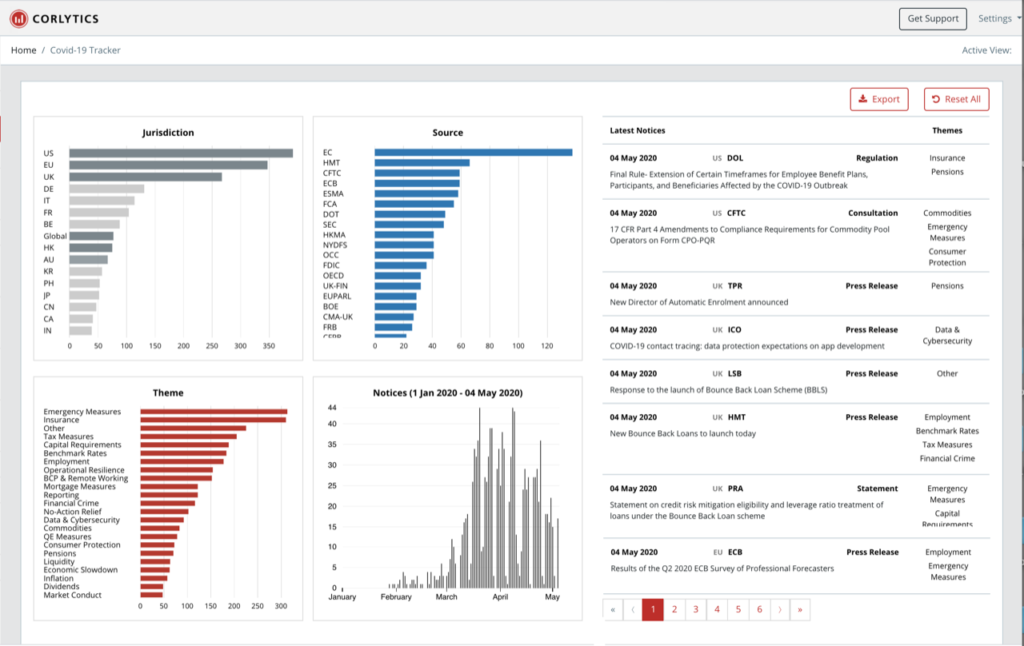Select the Insurance bar in Theme chart
1024x646 pixels.
tap(212, 420)
